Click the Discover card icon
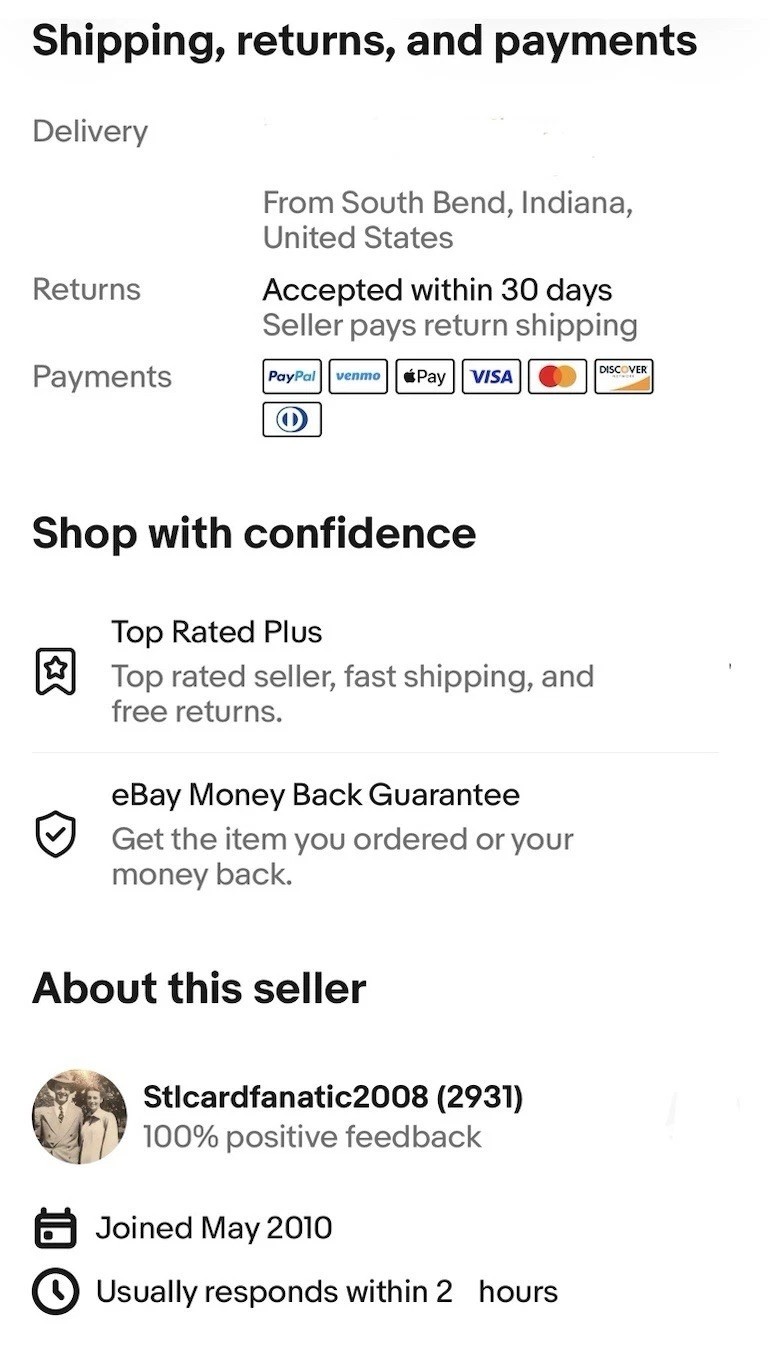This screenshot has height=1352, width=770. pos(623,376)
